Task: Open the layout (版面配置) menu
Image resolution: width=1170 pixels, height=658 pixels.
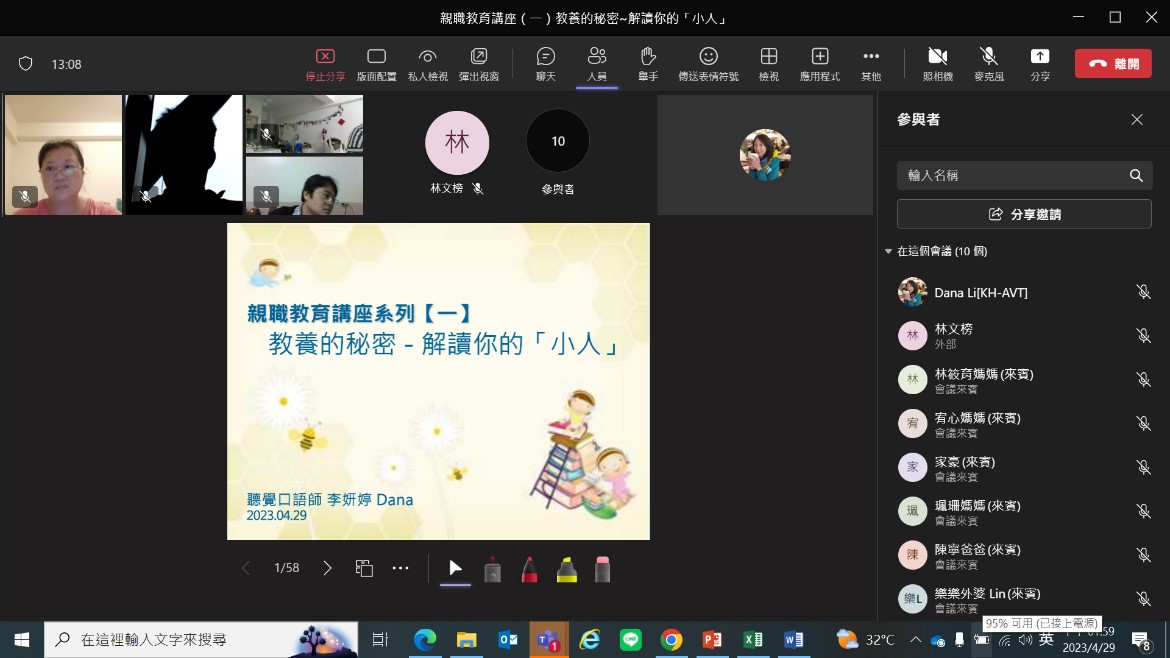Action: [376, 62]
